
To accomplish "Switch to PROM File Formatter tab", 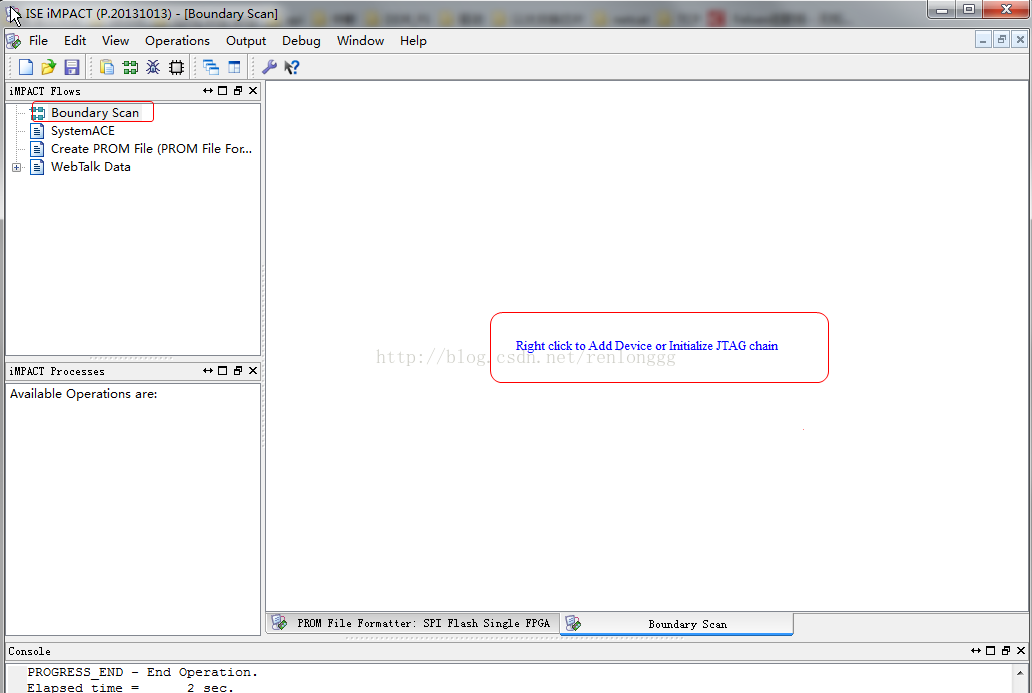I will pyautogui.click(x=413, y=623).
